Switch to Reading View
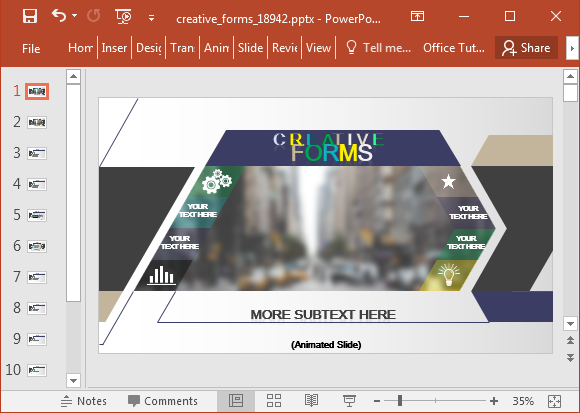Viewport: 580px width, 413px height. [311, 401]
